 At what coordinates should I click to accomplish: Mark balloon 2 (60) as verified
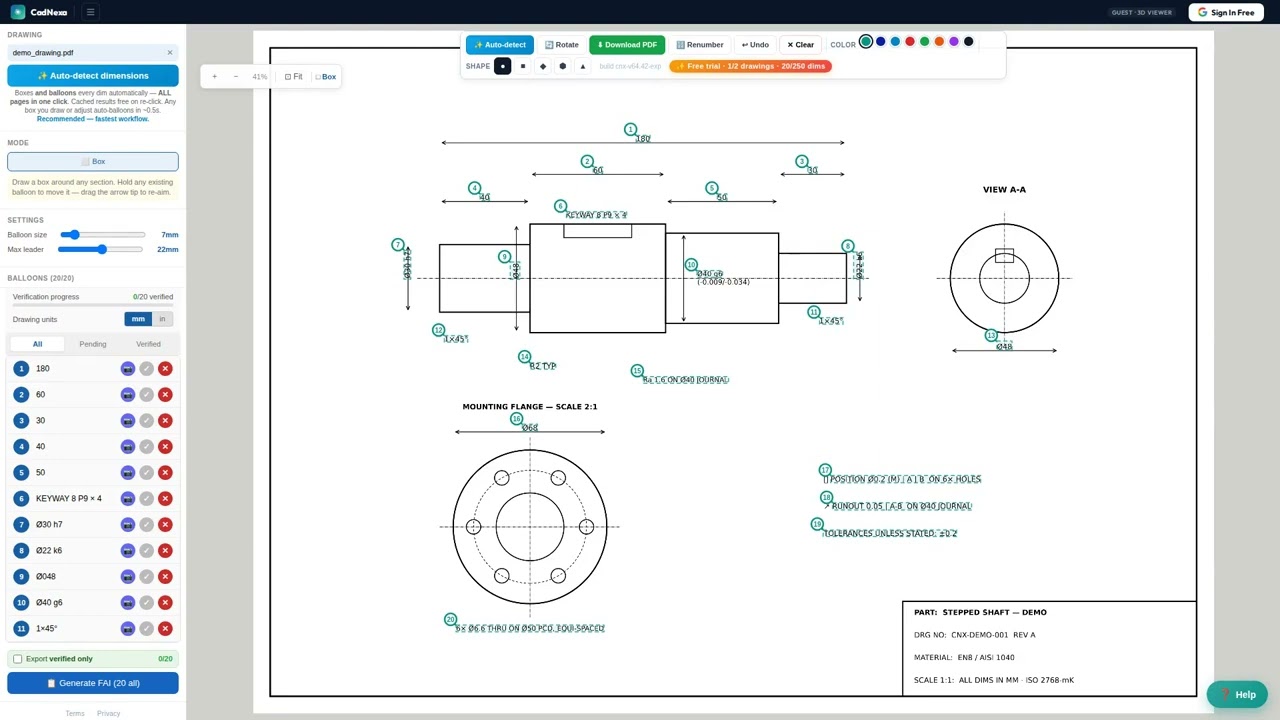[x=147, y=395]
